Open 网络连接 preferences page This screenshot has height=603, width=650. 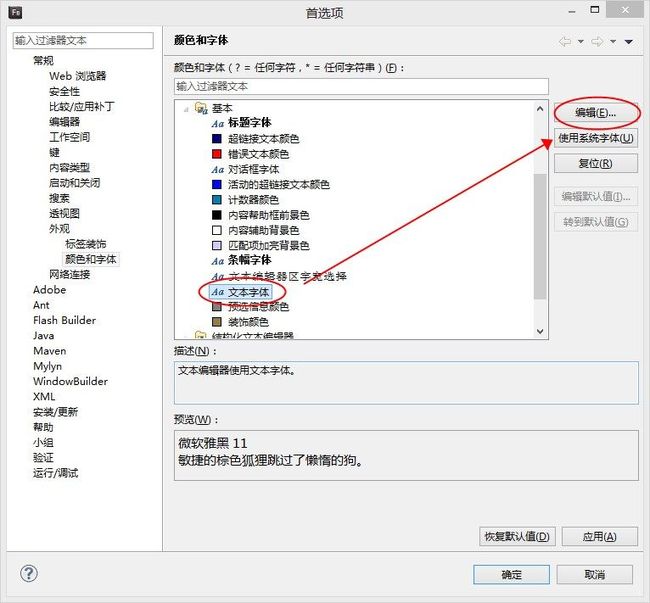[69, 274]
